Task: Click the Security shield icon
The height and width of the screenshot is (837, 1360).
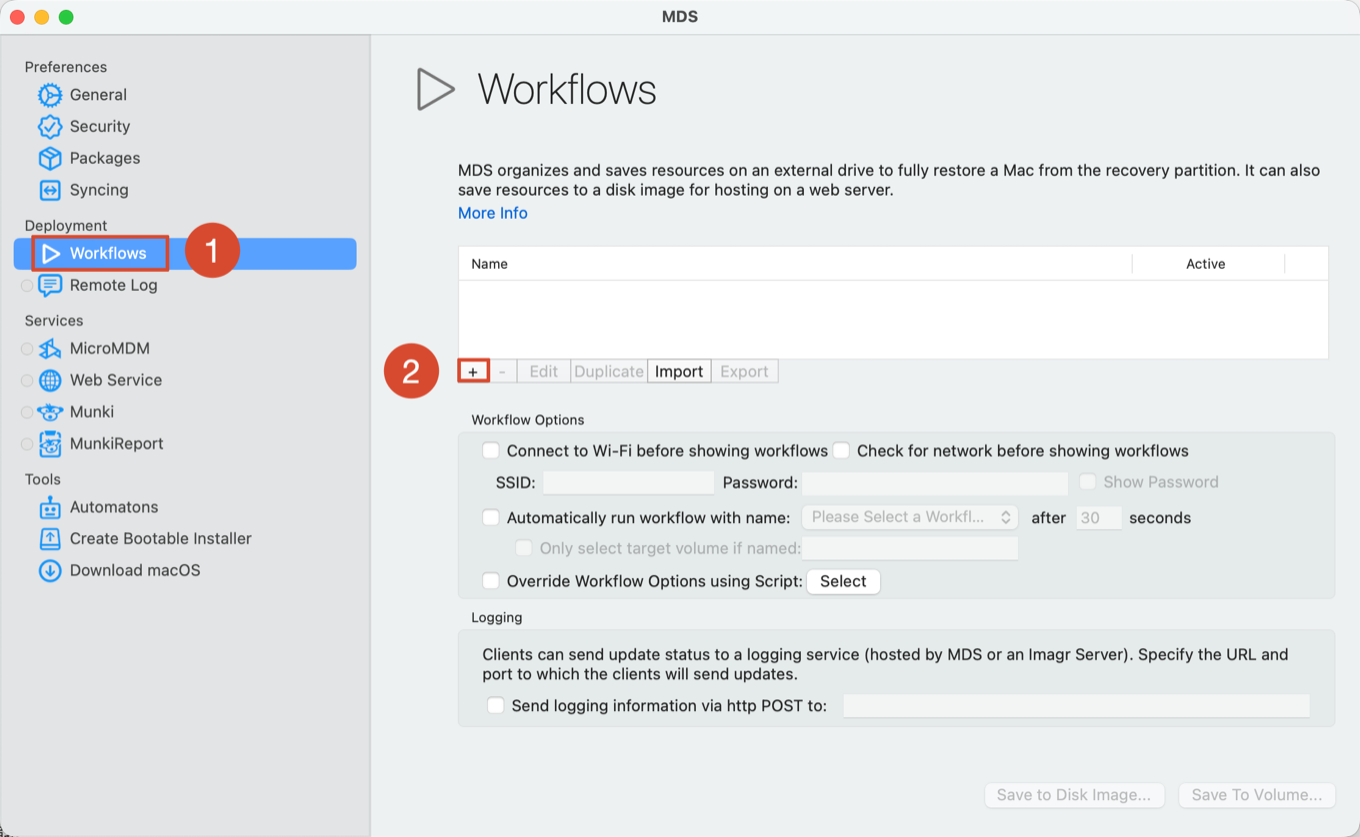Action: 50,127
